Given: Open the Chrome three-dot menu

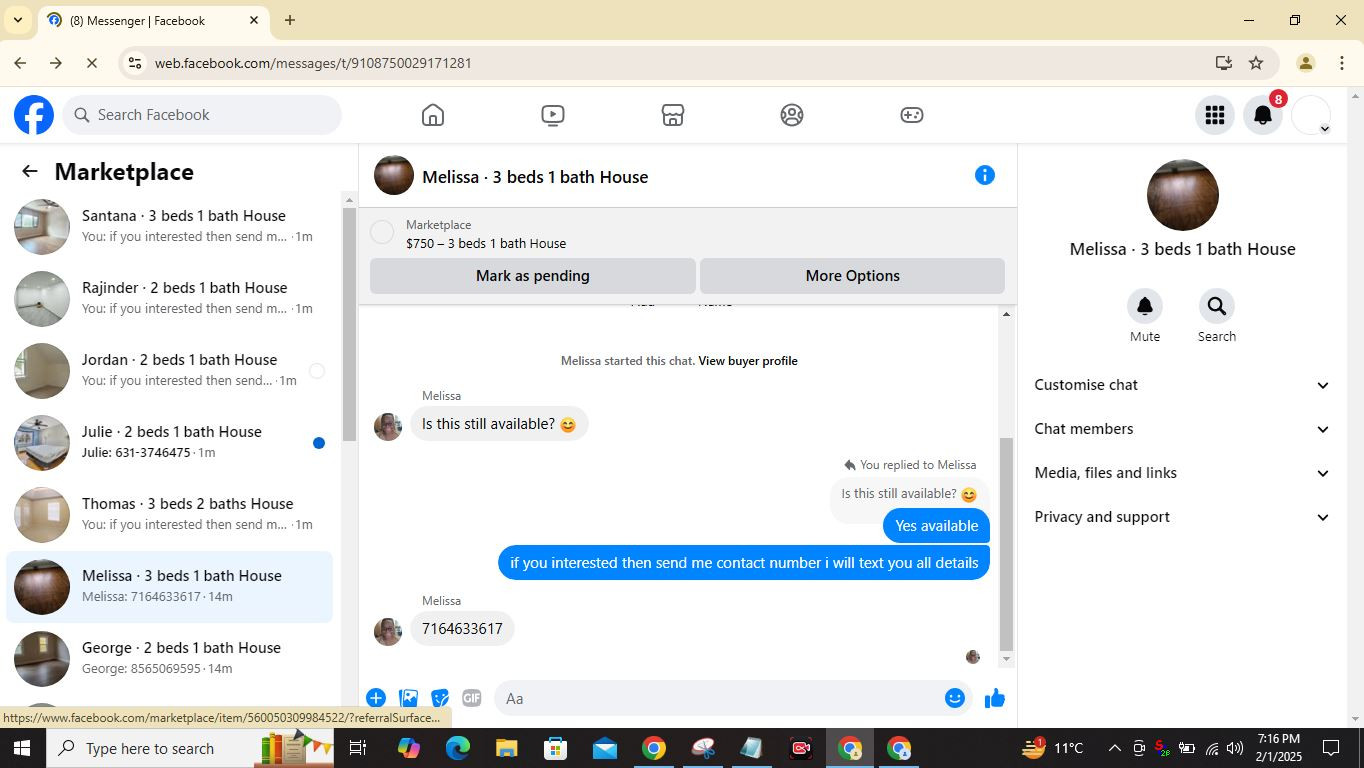Looking at the screenshot, I should pyautogui.click(x=1342, y=63).
